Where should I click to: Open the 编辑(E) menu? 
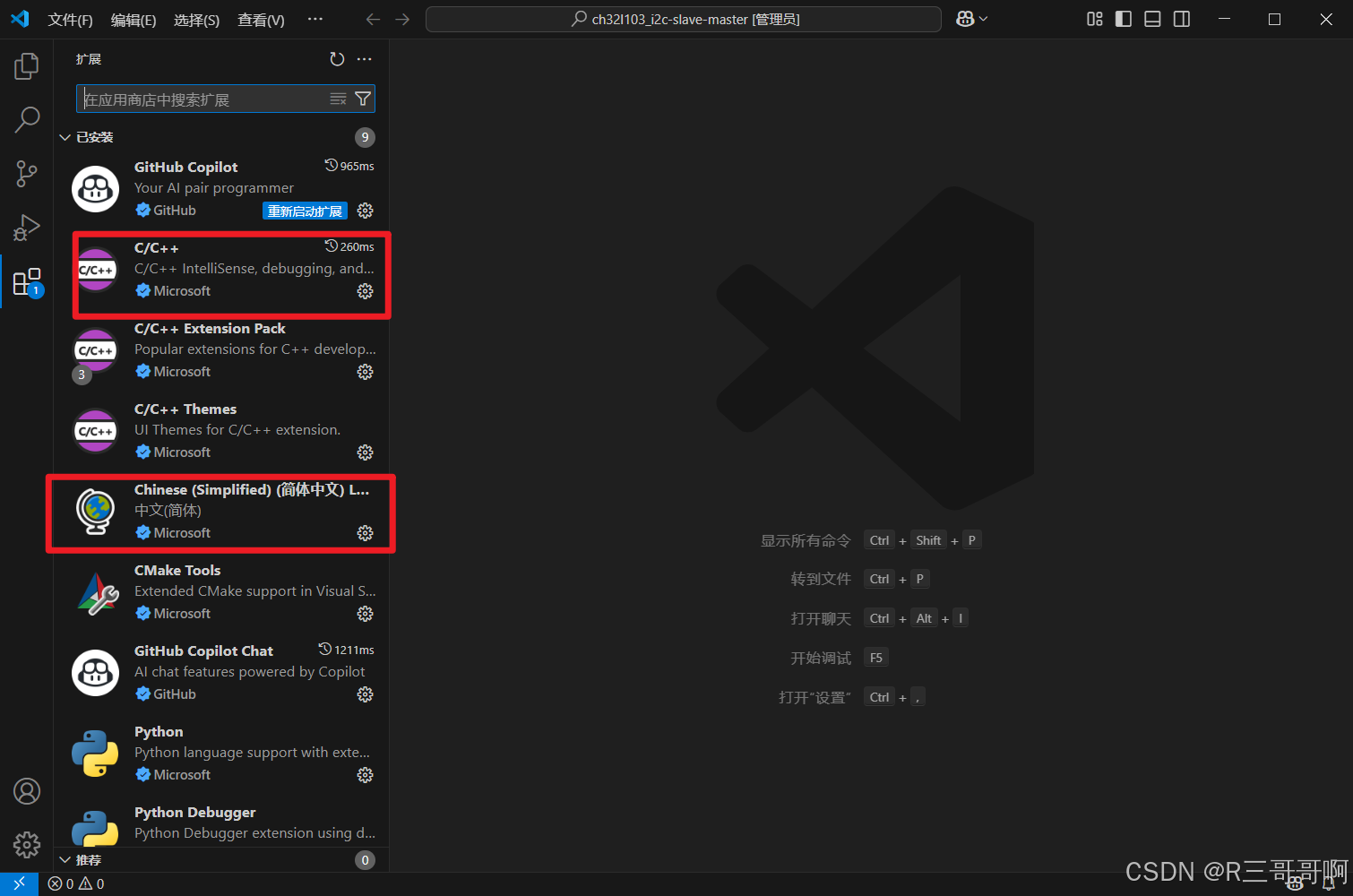(134, 20)
